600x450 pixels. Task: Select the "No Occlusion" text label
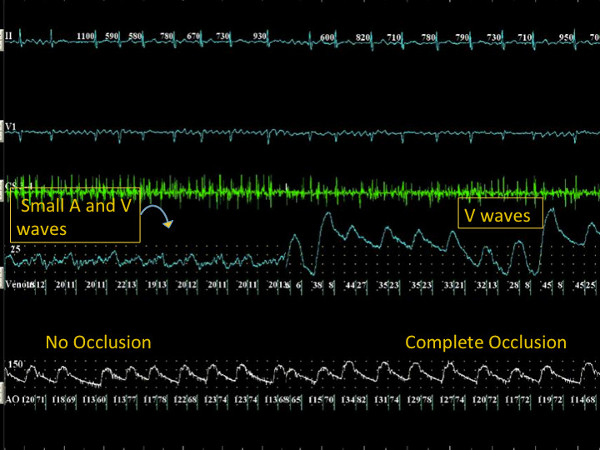click(98, 342)
